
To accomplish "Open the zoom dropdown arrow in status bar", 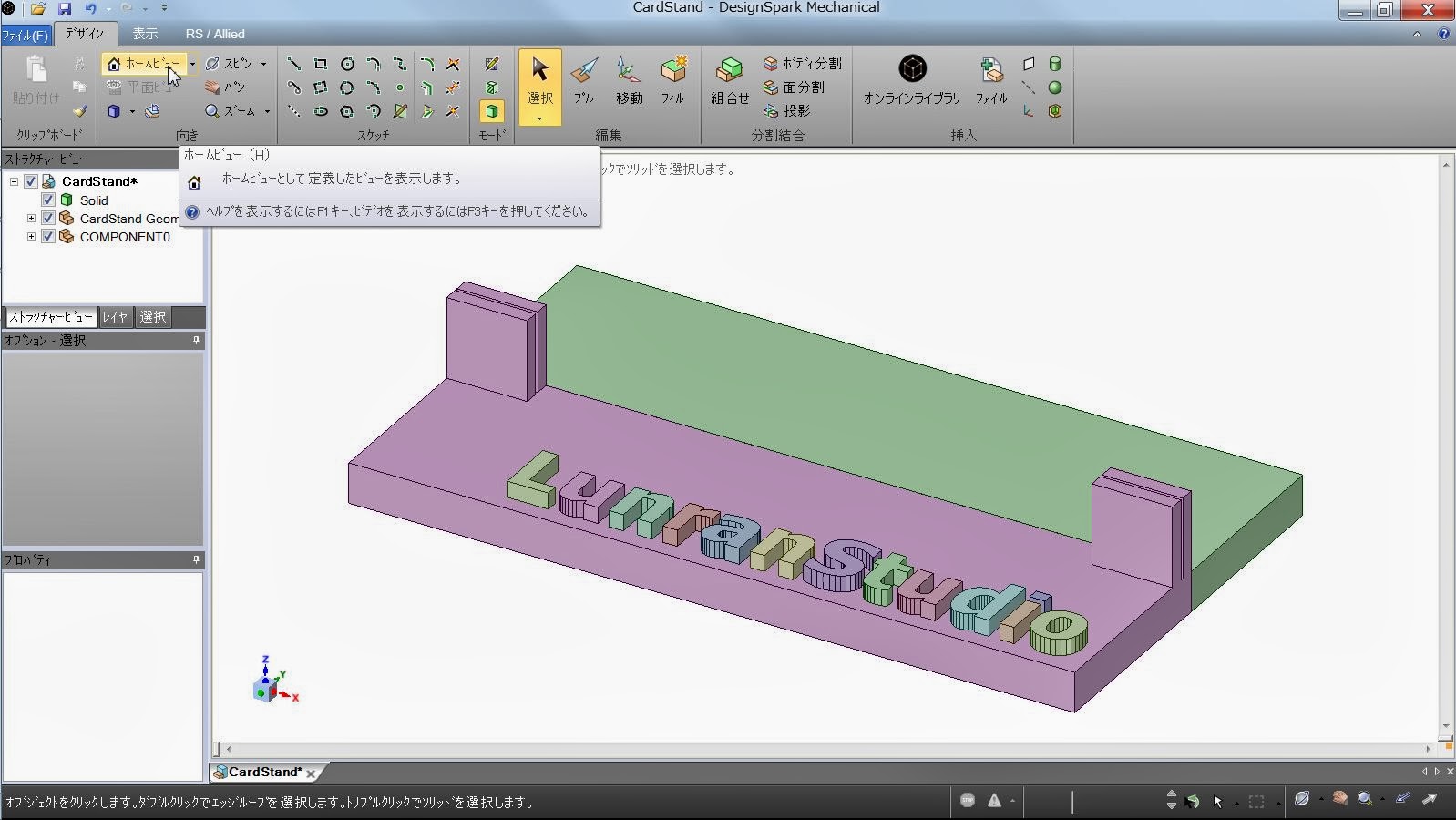I will 1382,799.
